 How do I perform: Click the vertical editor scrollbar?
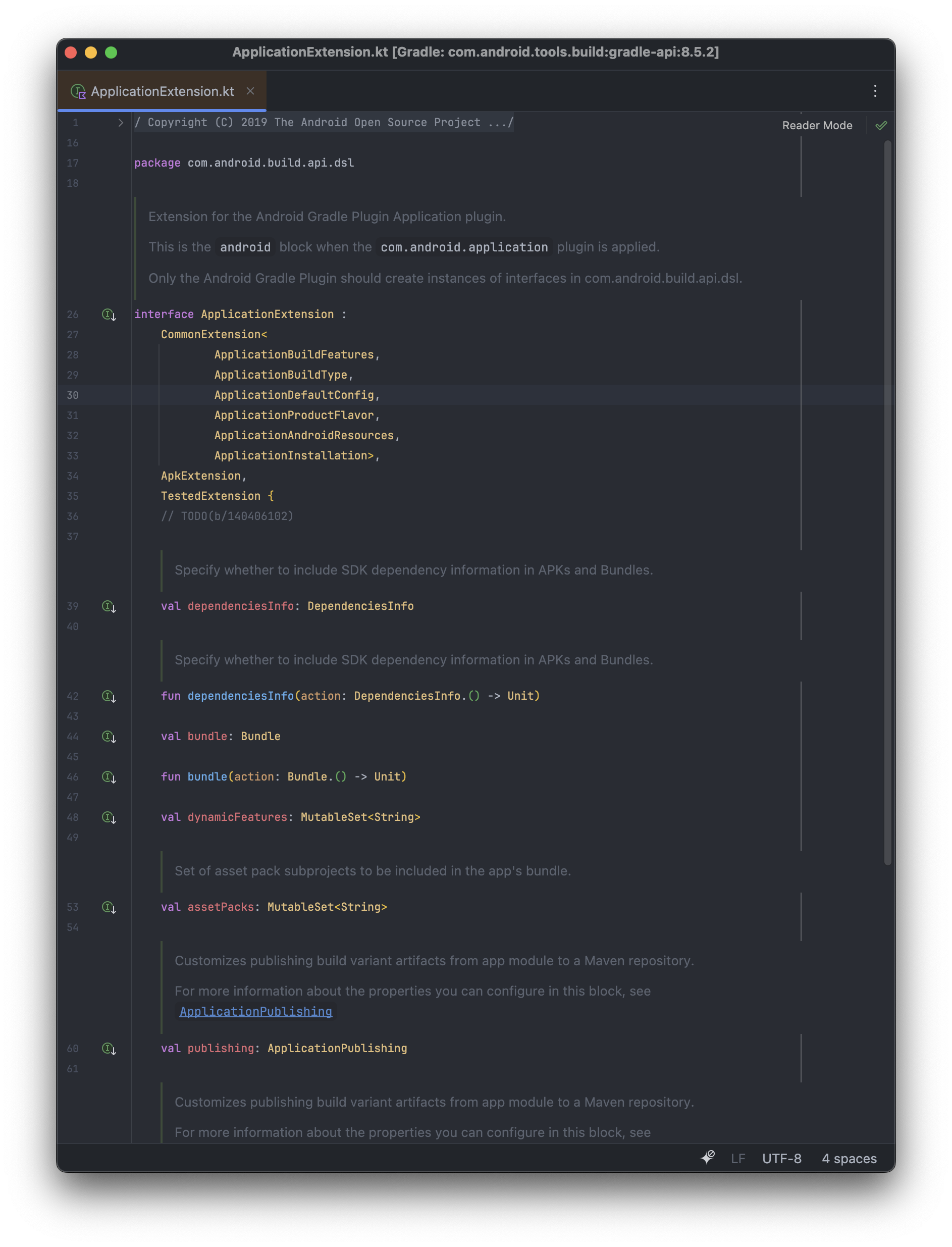[x=887, y=503]
